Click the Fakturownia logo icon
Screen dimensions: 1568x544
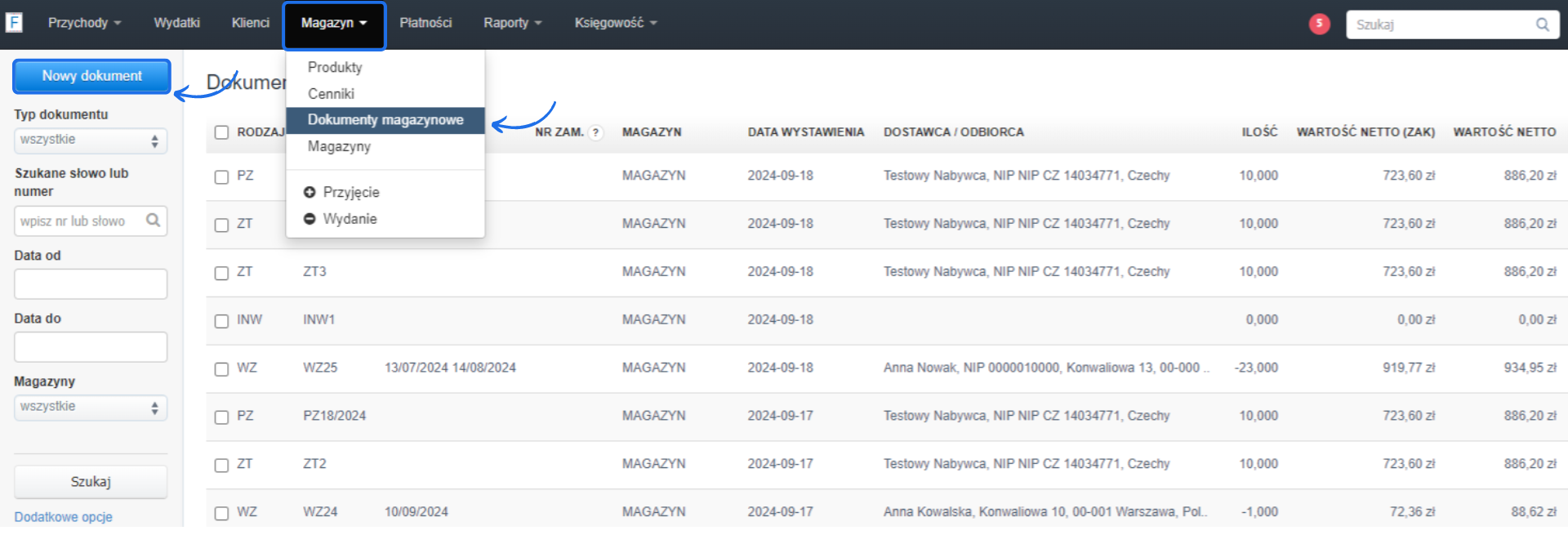[14, 23]
